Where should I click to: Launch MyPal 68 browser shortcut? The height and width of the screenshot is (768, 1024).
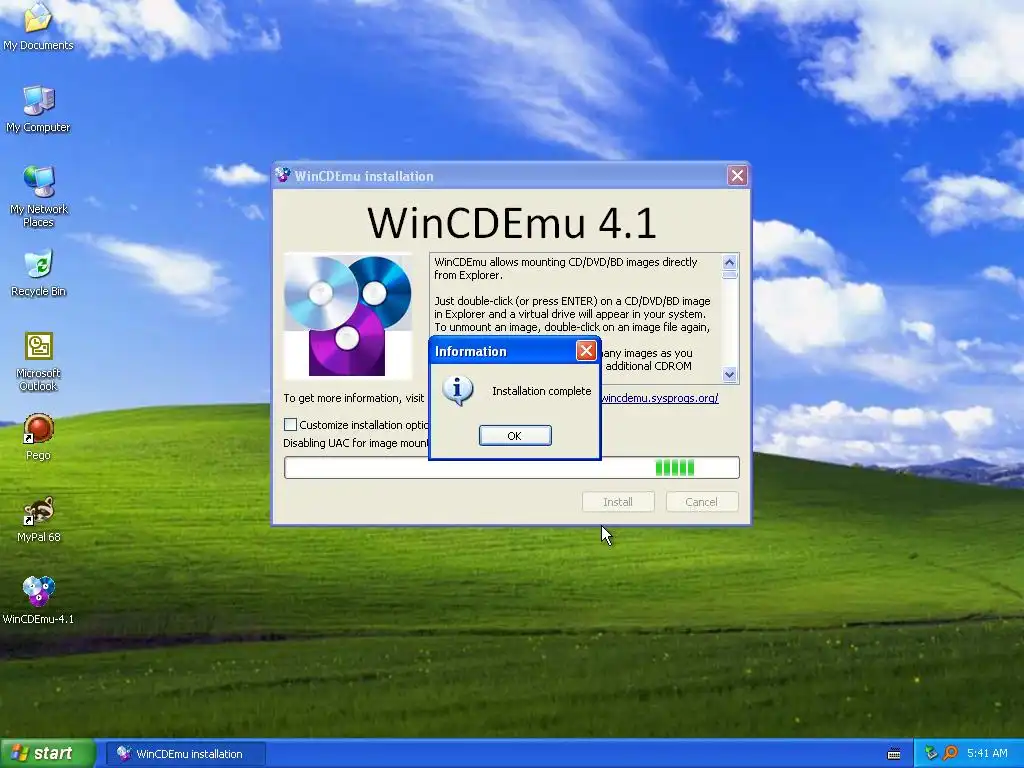(39, 519)
